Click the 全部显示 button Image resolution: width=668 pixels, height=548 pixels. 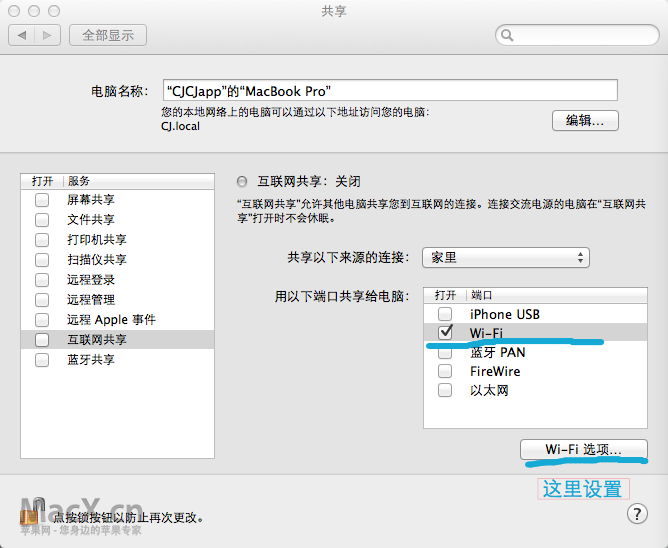click(108, 35)
